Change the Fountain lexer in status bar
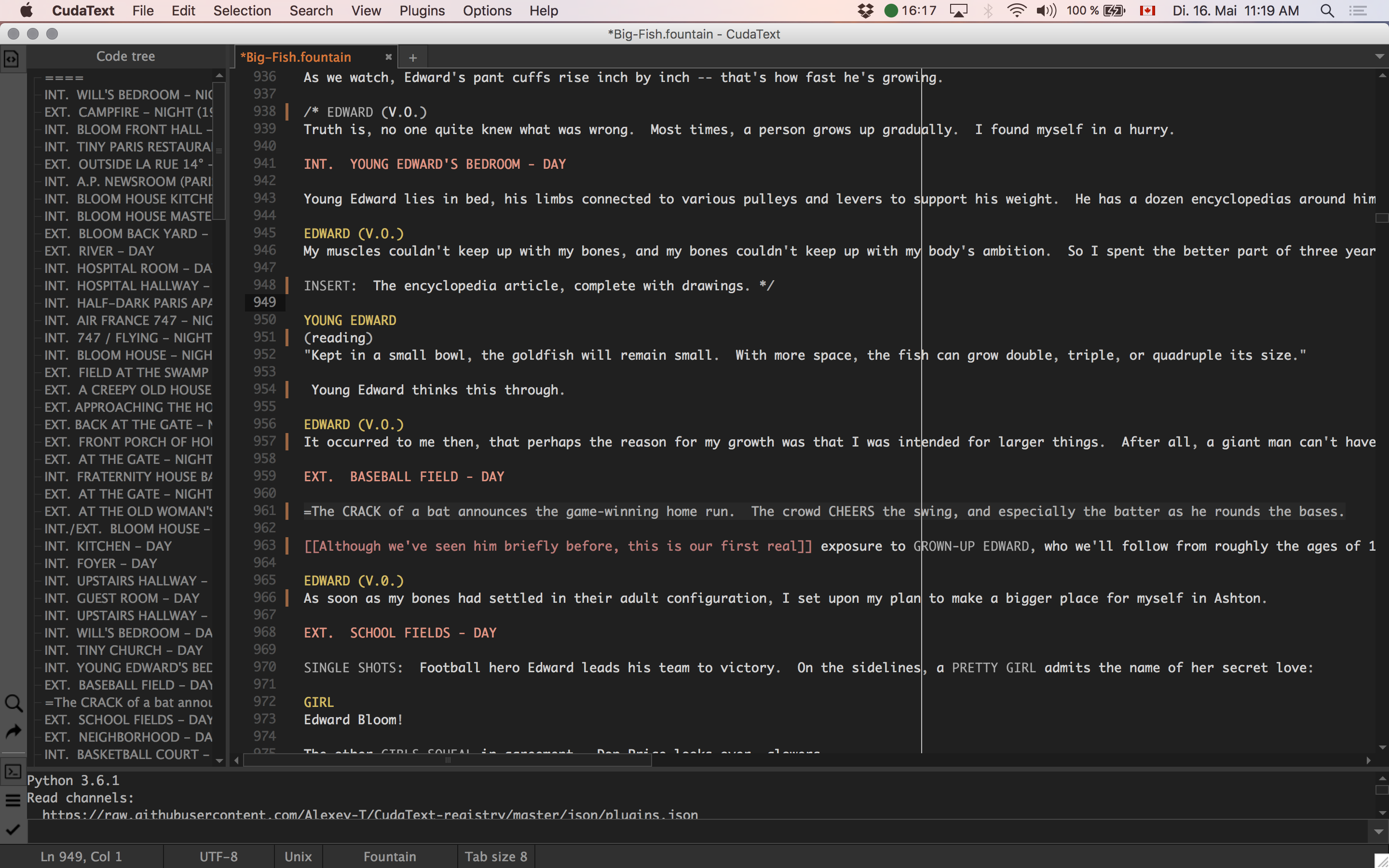Screen dimensions: 1389x868 pyautogui.click(x=389, y=856)
